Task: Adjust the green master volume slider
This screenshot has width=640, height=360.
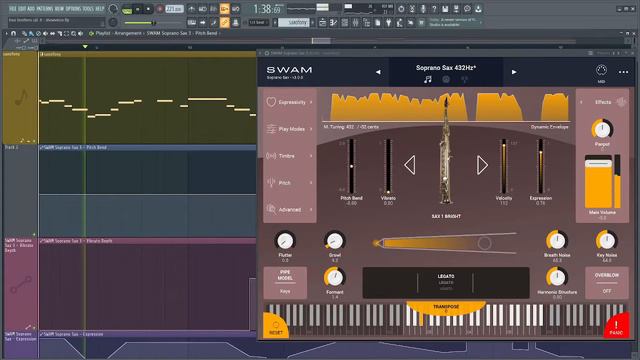Action: pos(140,23)
